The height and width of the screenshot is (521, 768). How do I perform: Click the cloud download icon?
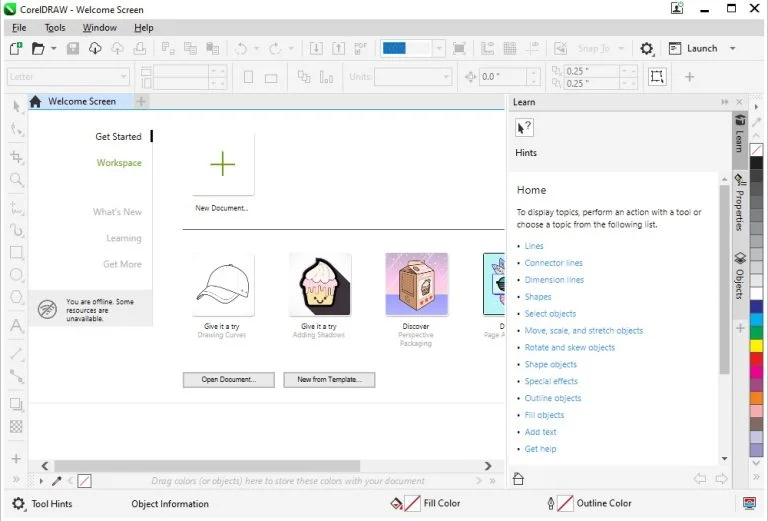tap(95, 48)
